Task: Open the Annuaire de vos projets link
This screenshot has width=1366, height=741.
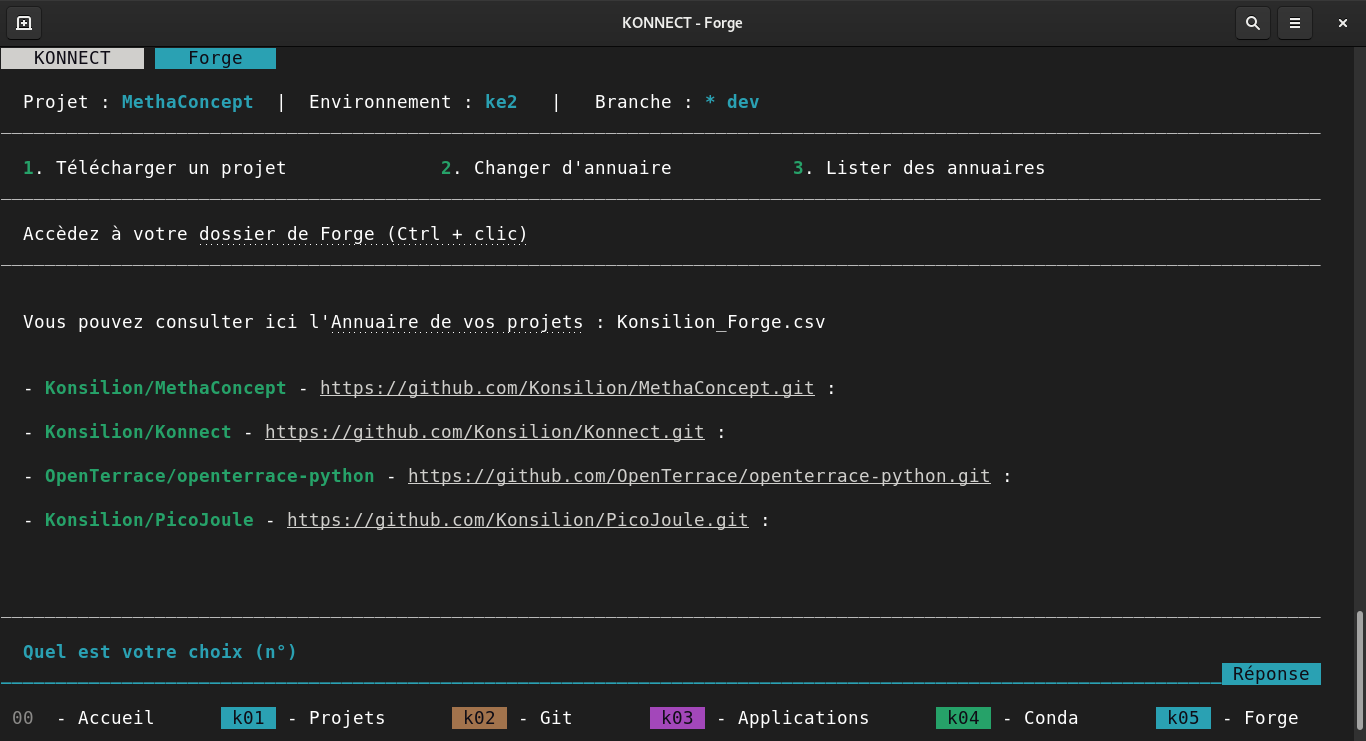Action: point(457,322)
